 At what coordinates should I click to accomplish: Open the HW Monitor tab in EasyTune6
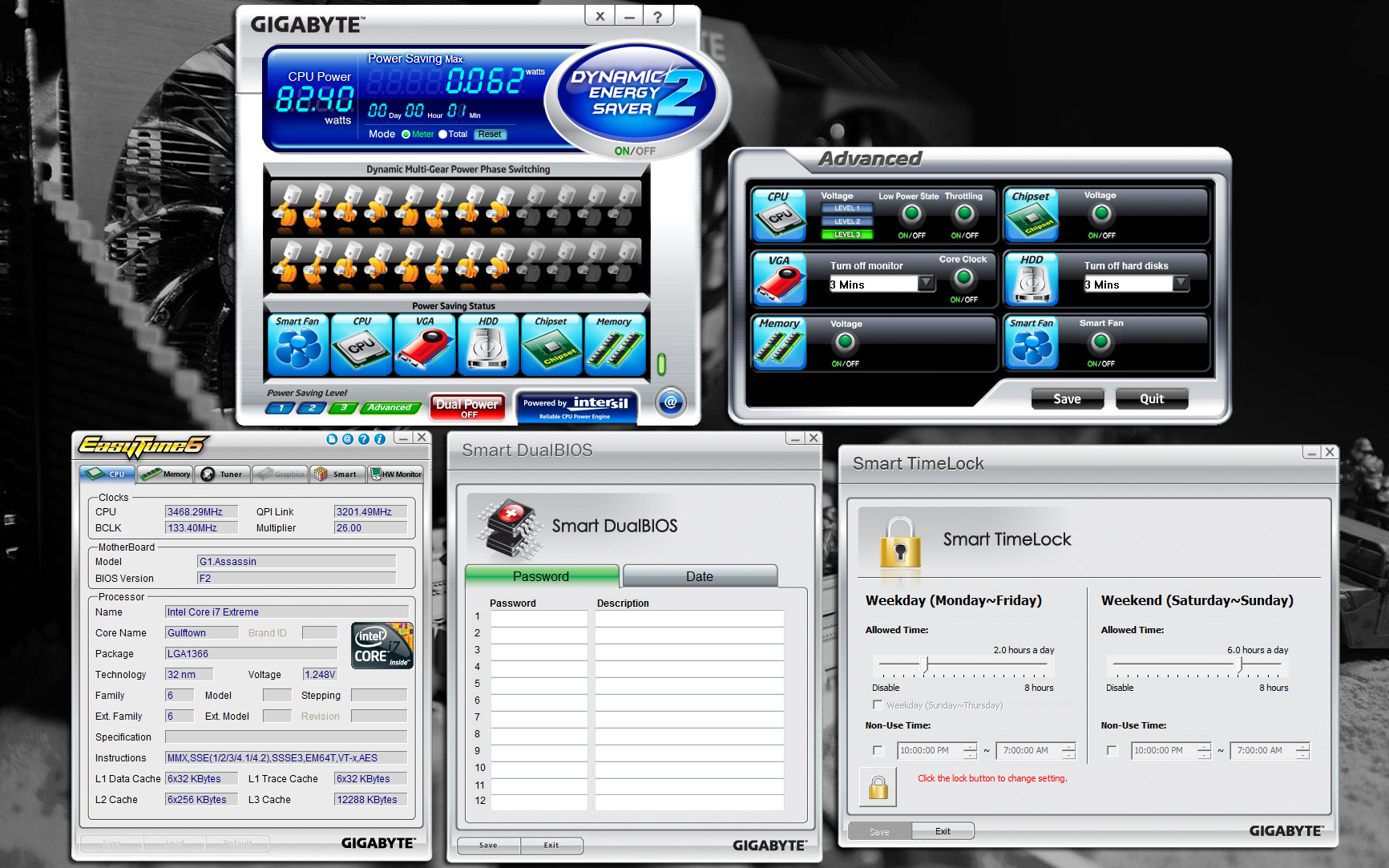point(396,474)
